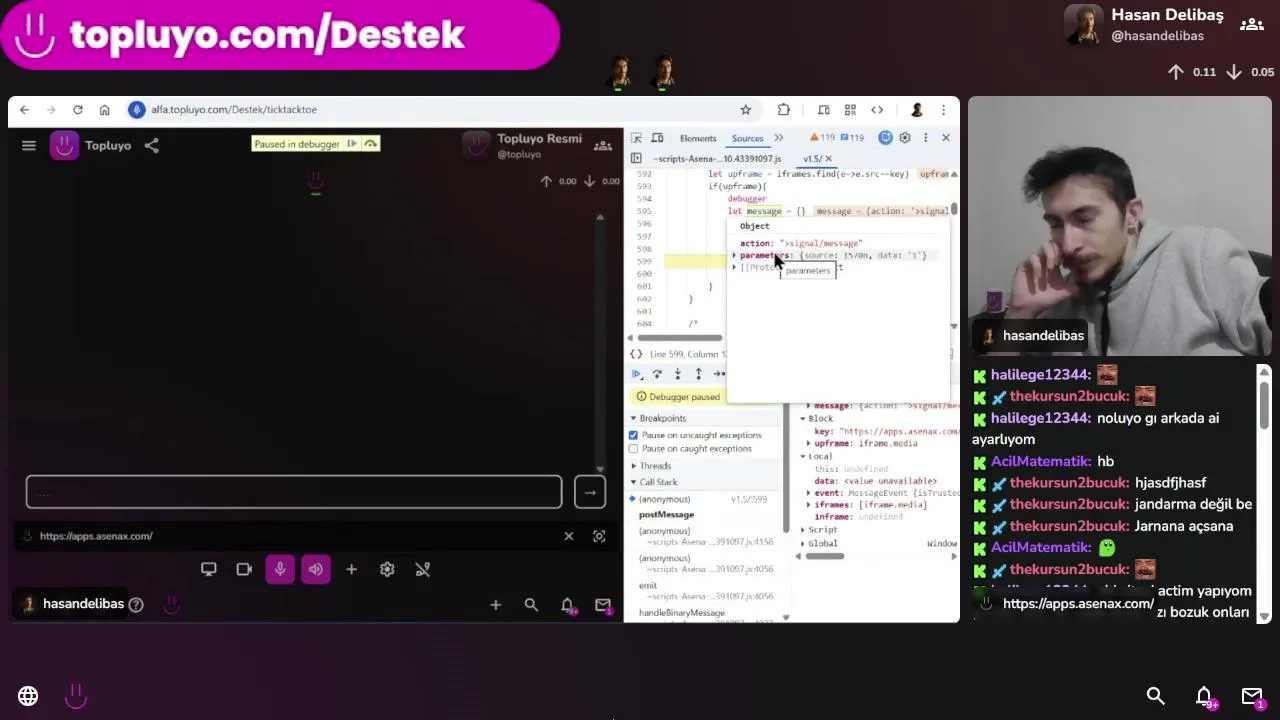Uncheck Pause on uncaught exceptions
Screen dimensions: 1280x720
633,435
